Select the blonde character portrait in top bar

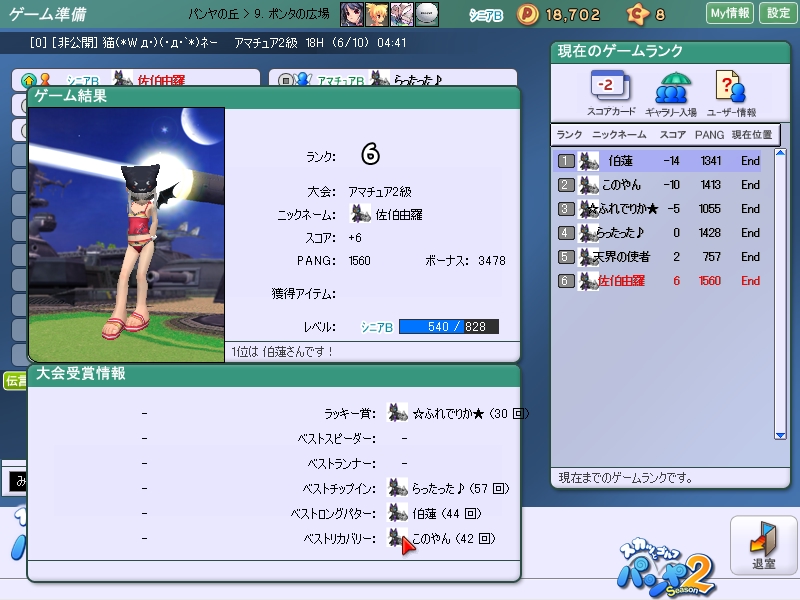click(377, 14)
